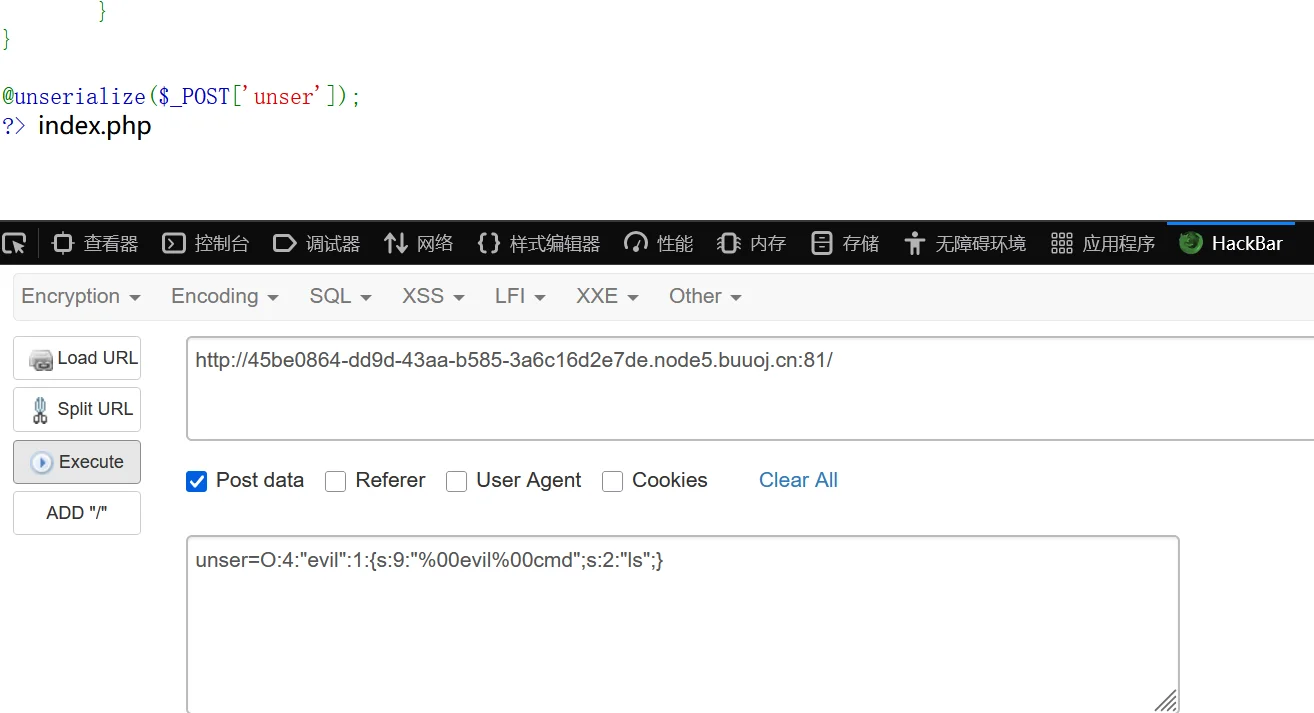Open the Inspector (查看器) panel
The height and width of the screenshot is (713, 1314).
pos(96,243)
